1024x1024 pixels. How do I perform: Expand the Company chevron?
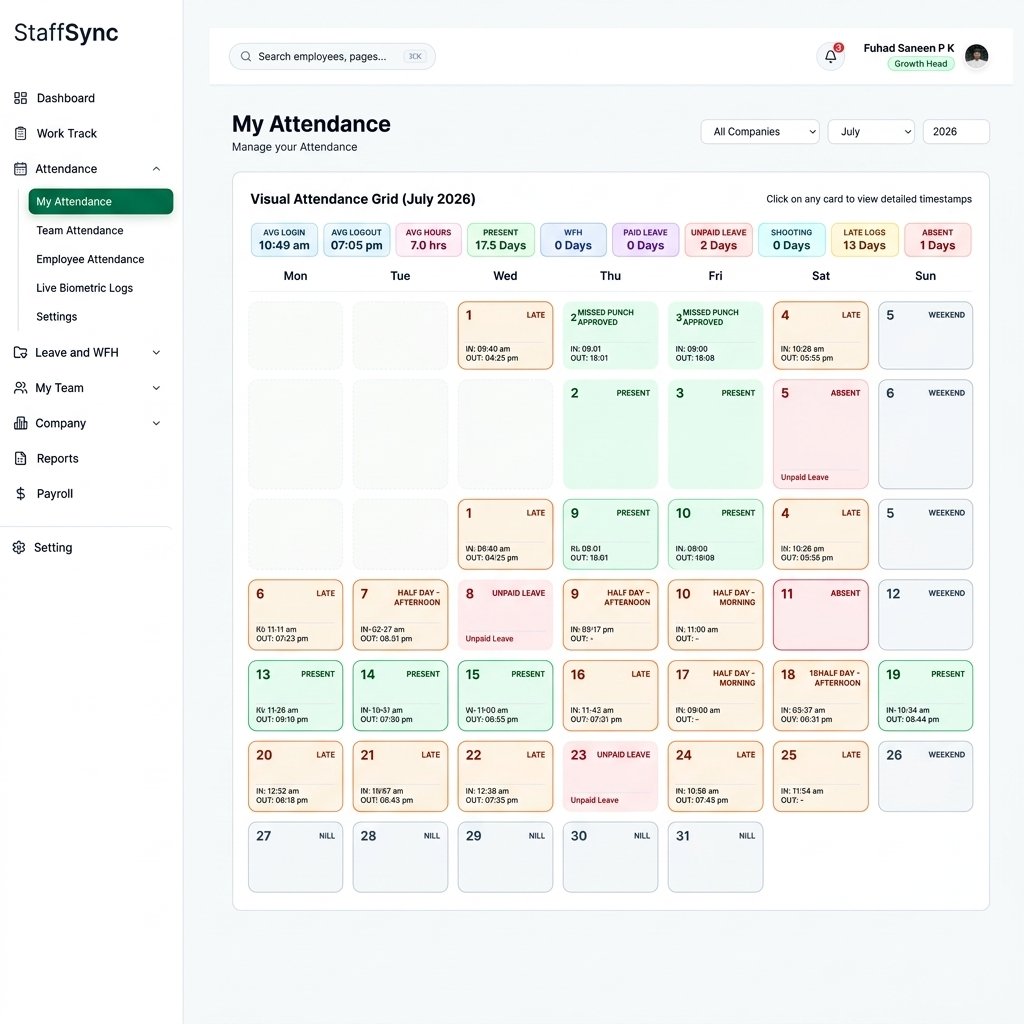[156, 423]
